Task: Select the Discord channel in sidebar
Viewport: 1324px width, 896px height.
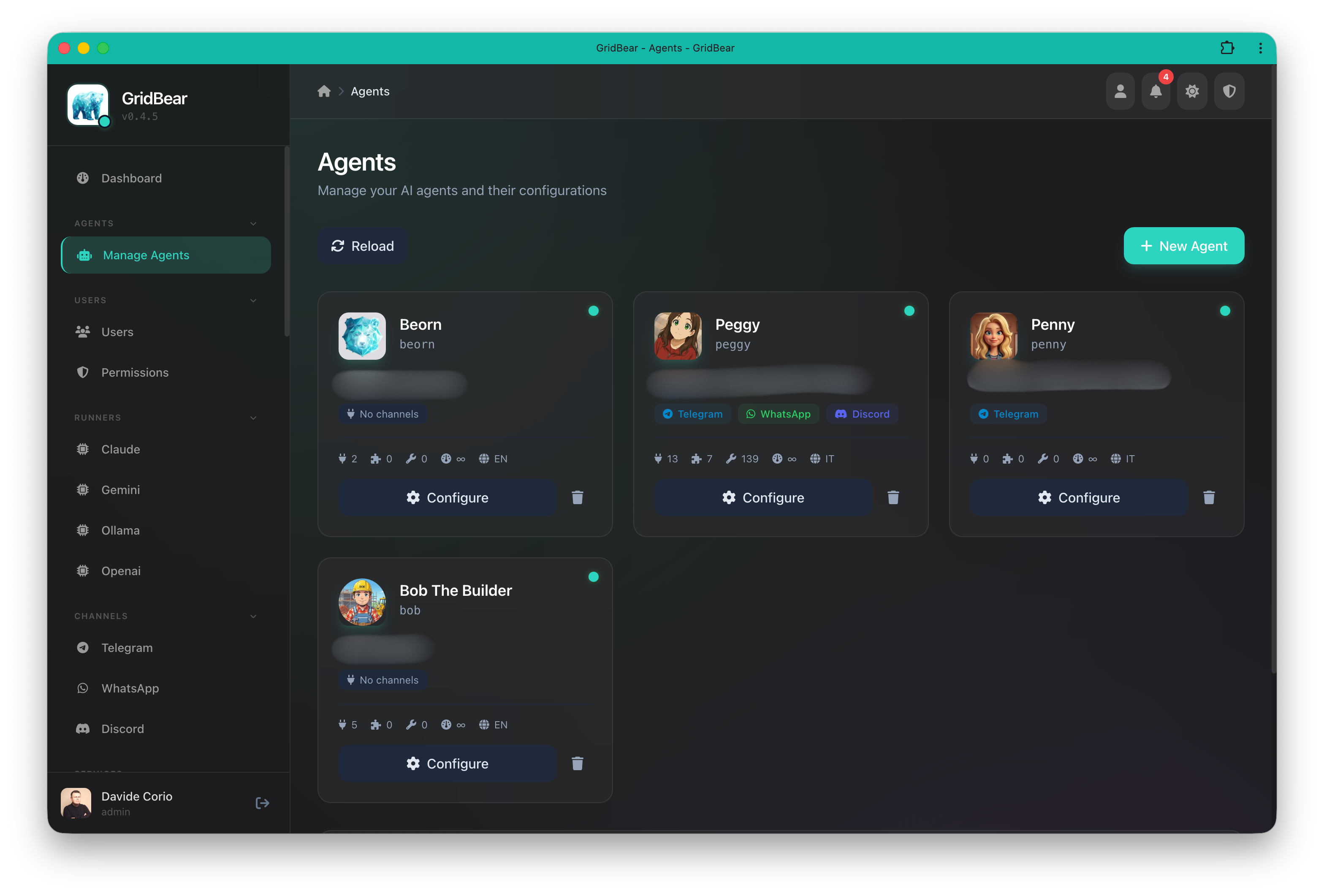Action: tap(122, 728)
